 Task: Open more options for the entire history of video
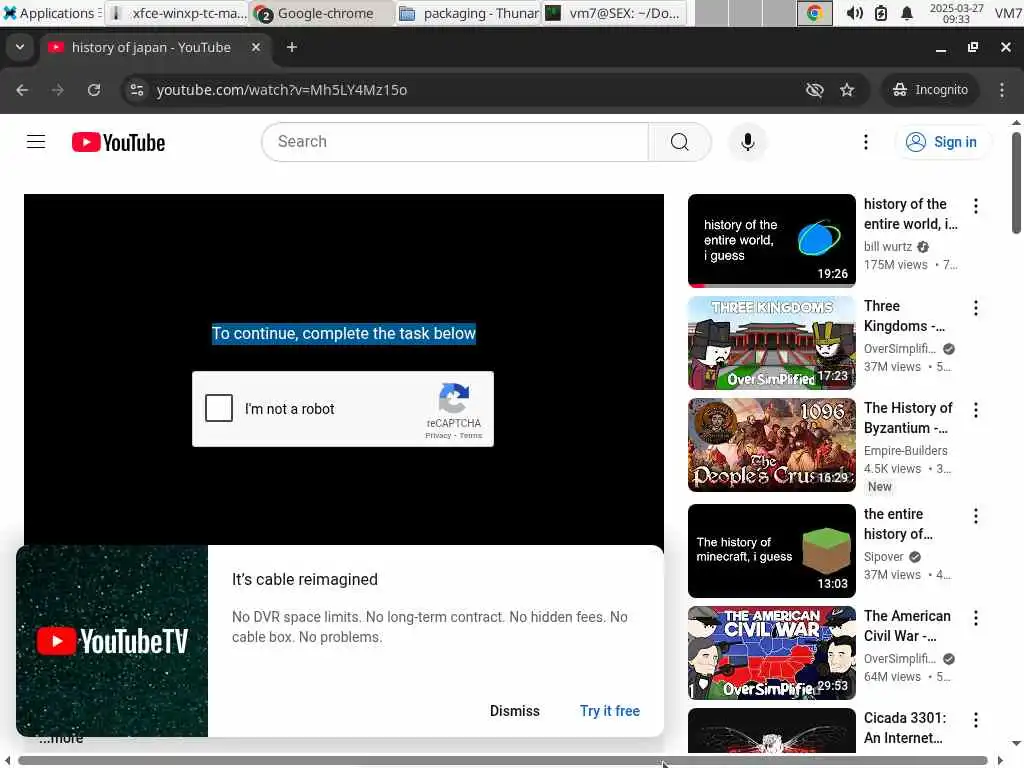[976, 517]
